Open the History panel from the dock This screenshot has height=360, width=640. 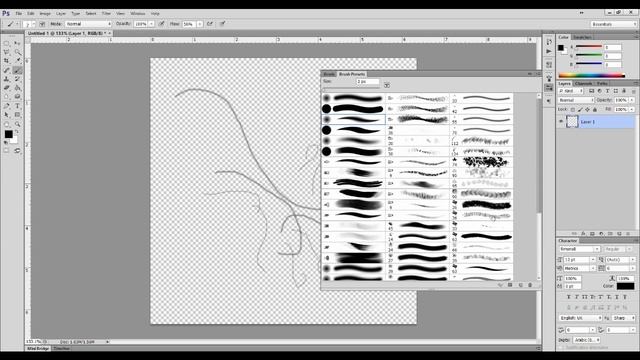549,42
